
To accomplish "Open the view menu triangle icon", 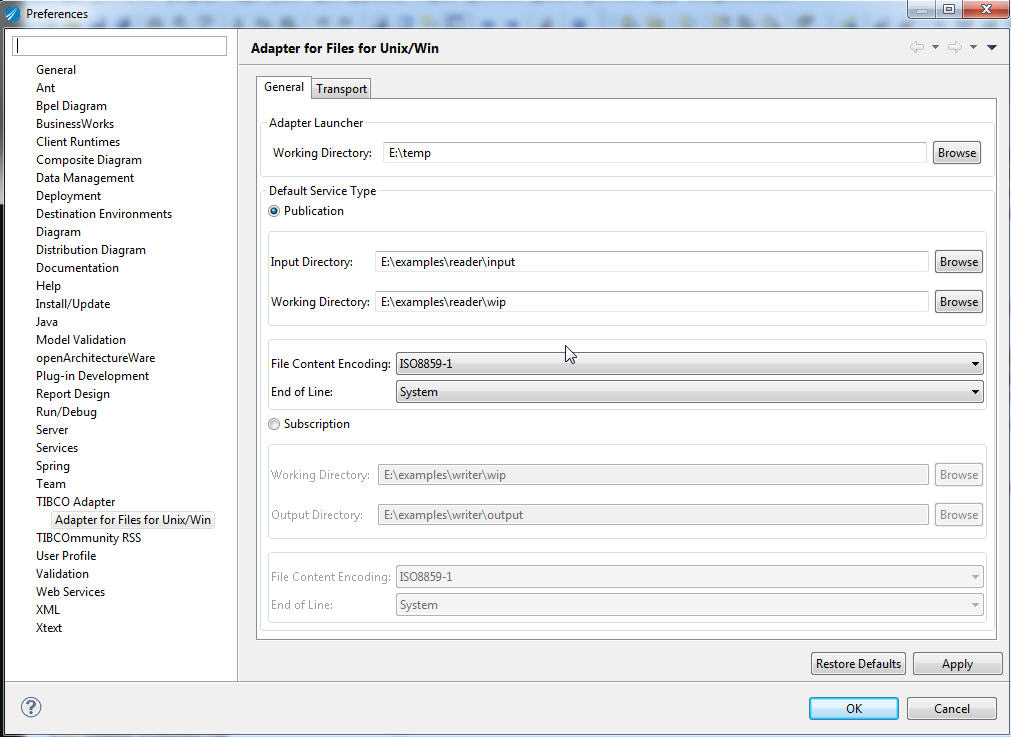I will pyautogui.click(x=992, y=48).
